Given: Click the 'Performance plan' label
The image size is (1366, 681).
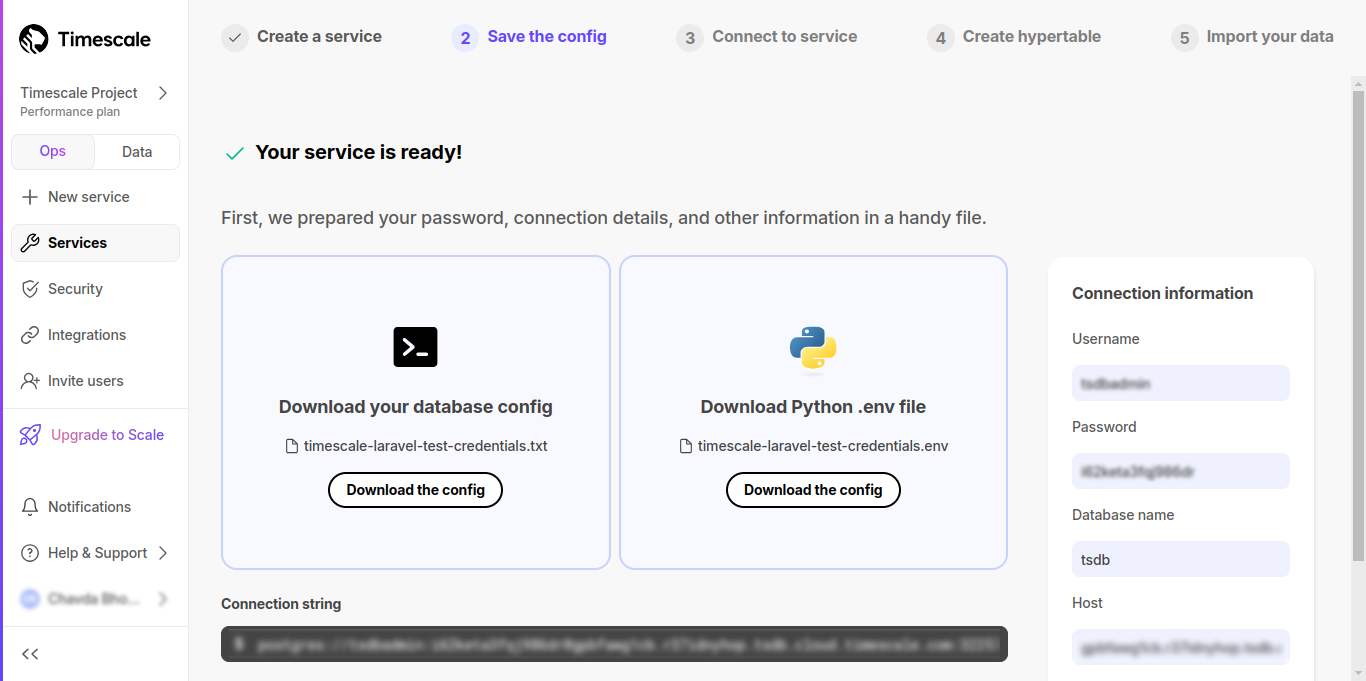Looking at the screenshot, I should (70, 112).
